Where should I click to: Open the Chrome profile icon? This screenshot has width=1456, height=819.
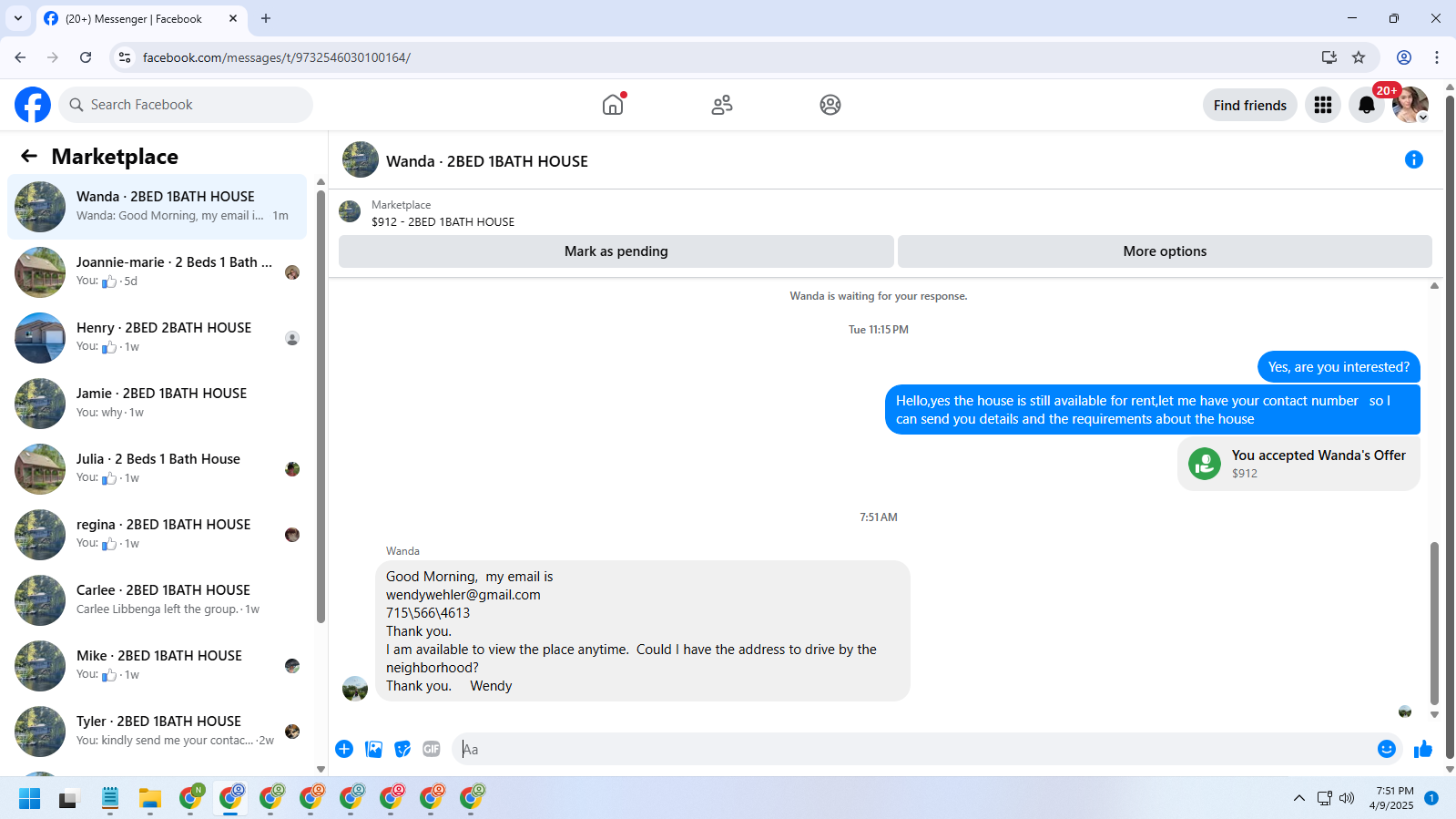point(1404,57)
